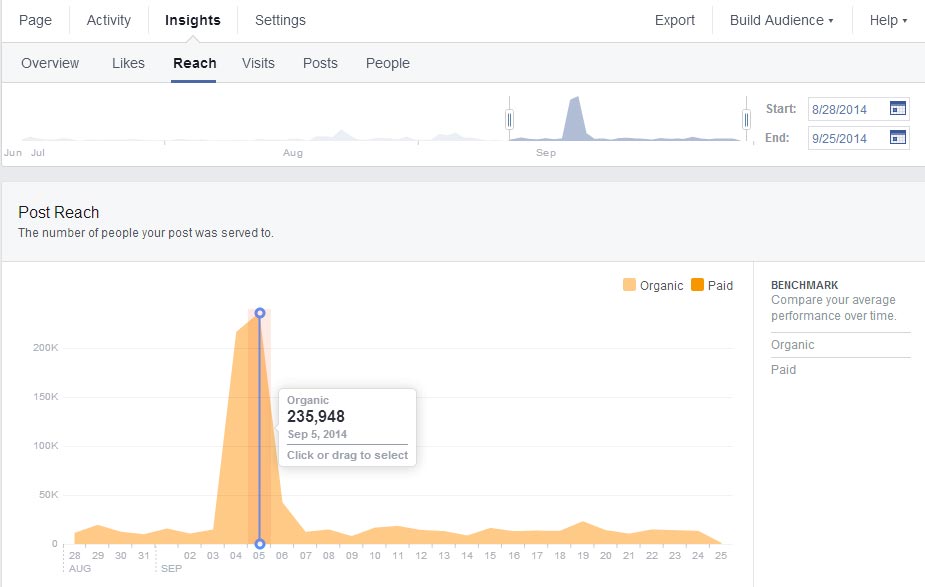925x587 pixels.
Task: Expand the Help dropdown menu
Action: tap(888, 20)
